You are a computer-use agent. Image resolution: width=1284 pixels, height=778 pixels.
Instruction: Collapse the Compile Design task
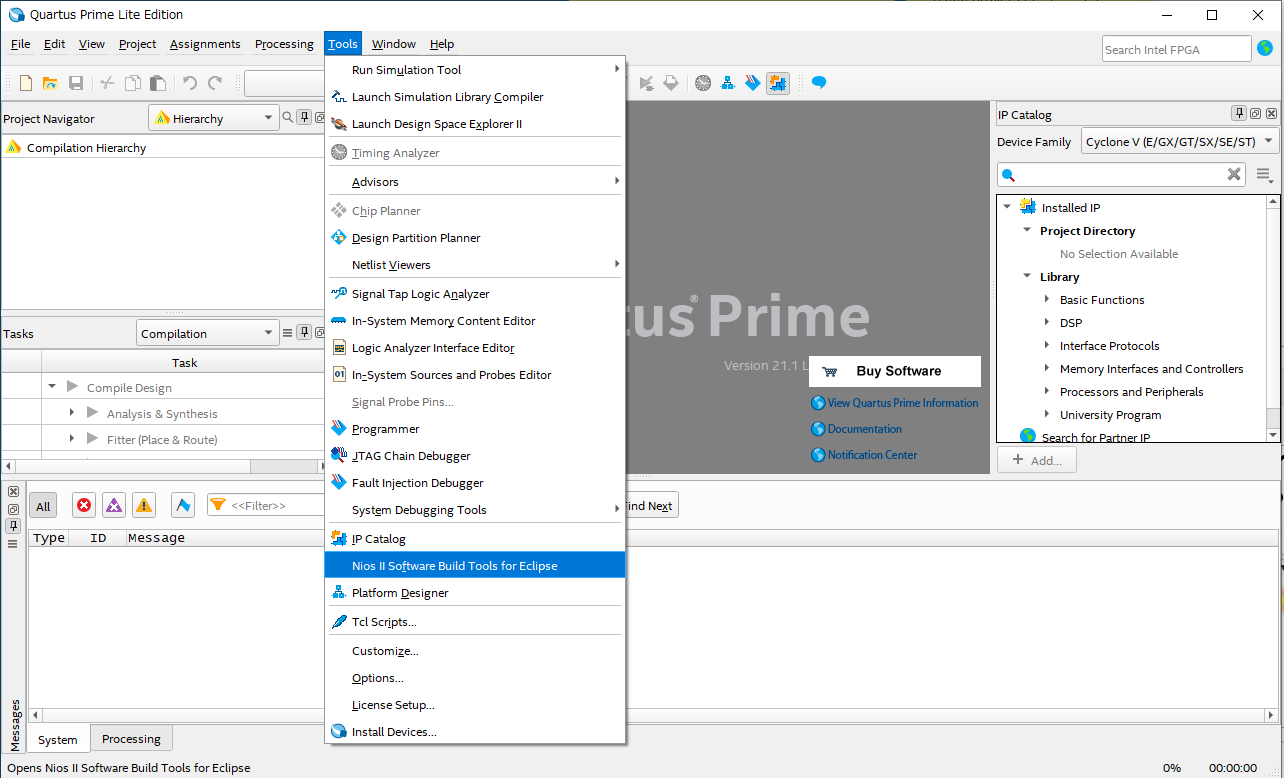click(x=52, y=387)
